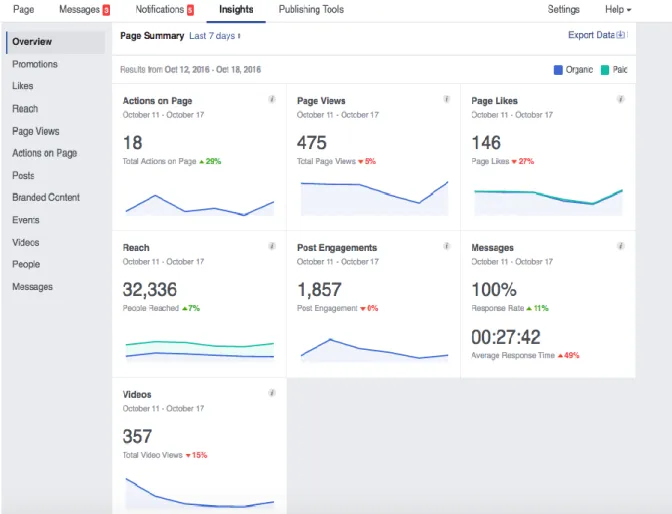Screen dimensions: 672x514
Task: Click the Reach card title
Action: click(x=136, y=248)
